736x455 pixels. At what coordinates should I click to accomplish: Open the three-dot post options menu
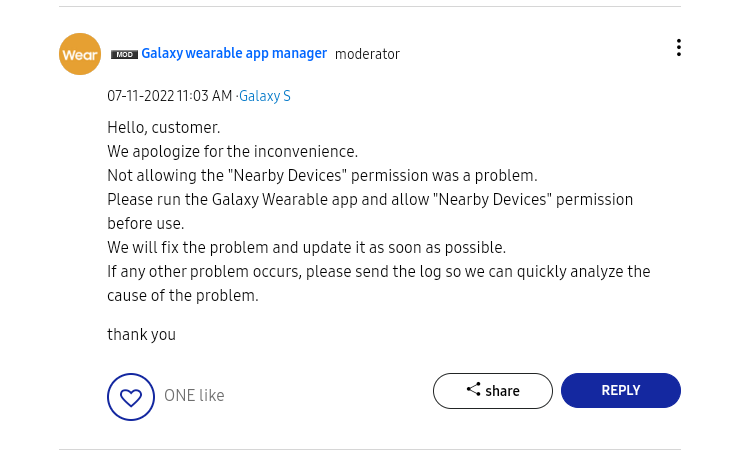pyautogui.click(x=679, y=48)
